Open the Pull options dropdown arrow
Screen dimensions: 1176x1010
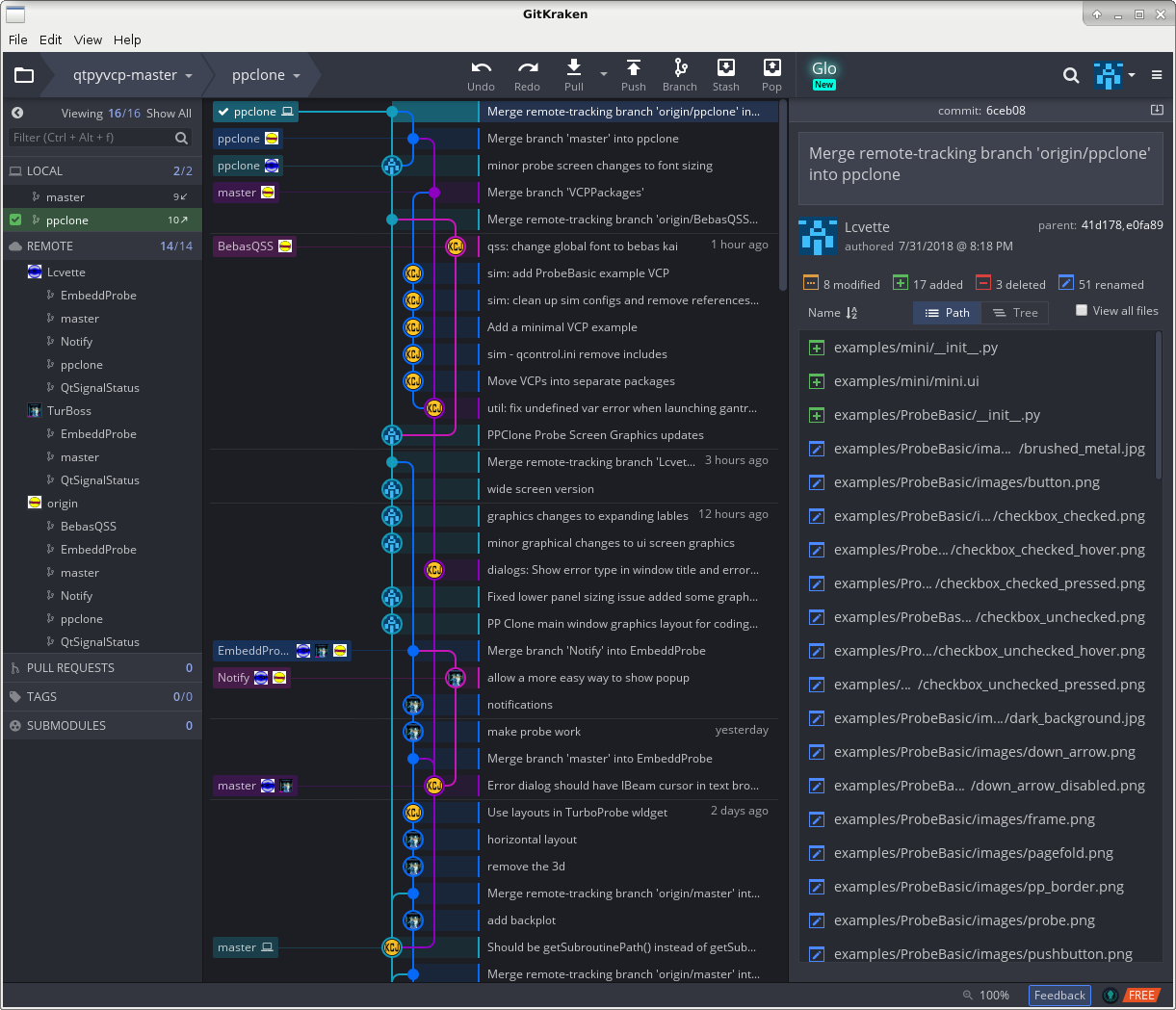[x=604, y=74]
